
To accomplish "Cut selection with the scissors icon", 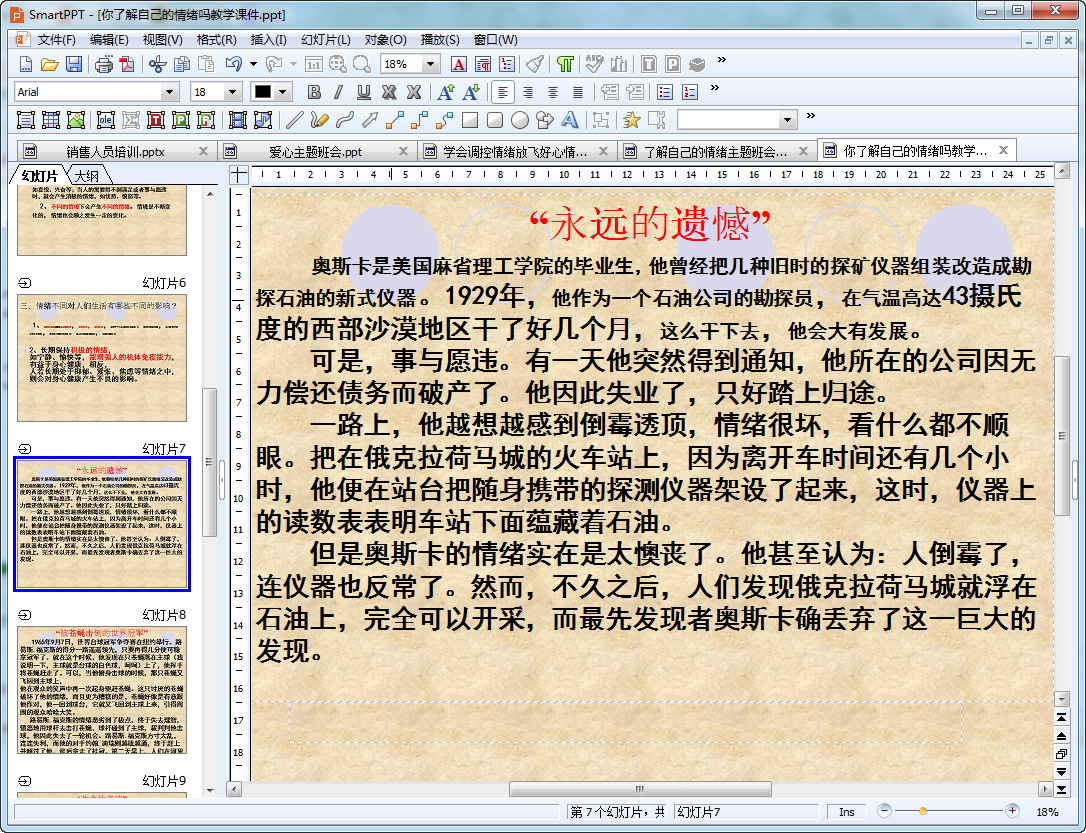I will (x=158, y=64).
